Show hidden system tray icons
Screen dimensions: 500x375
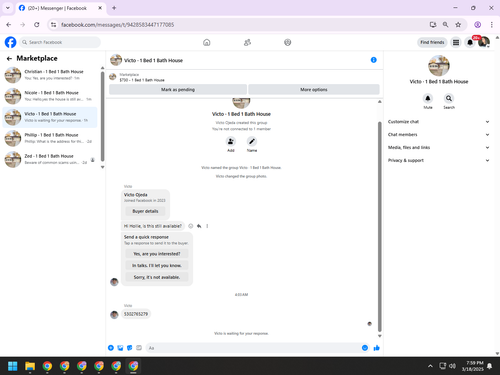(430, 366)
